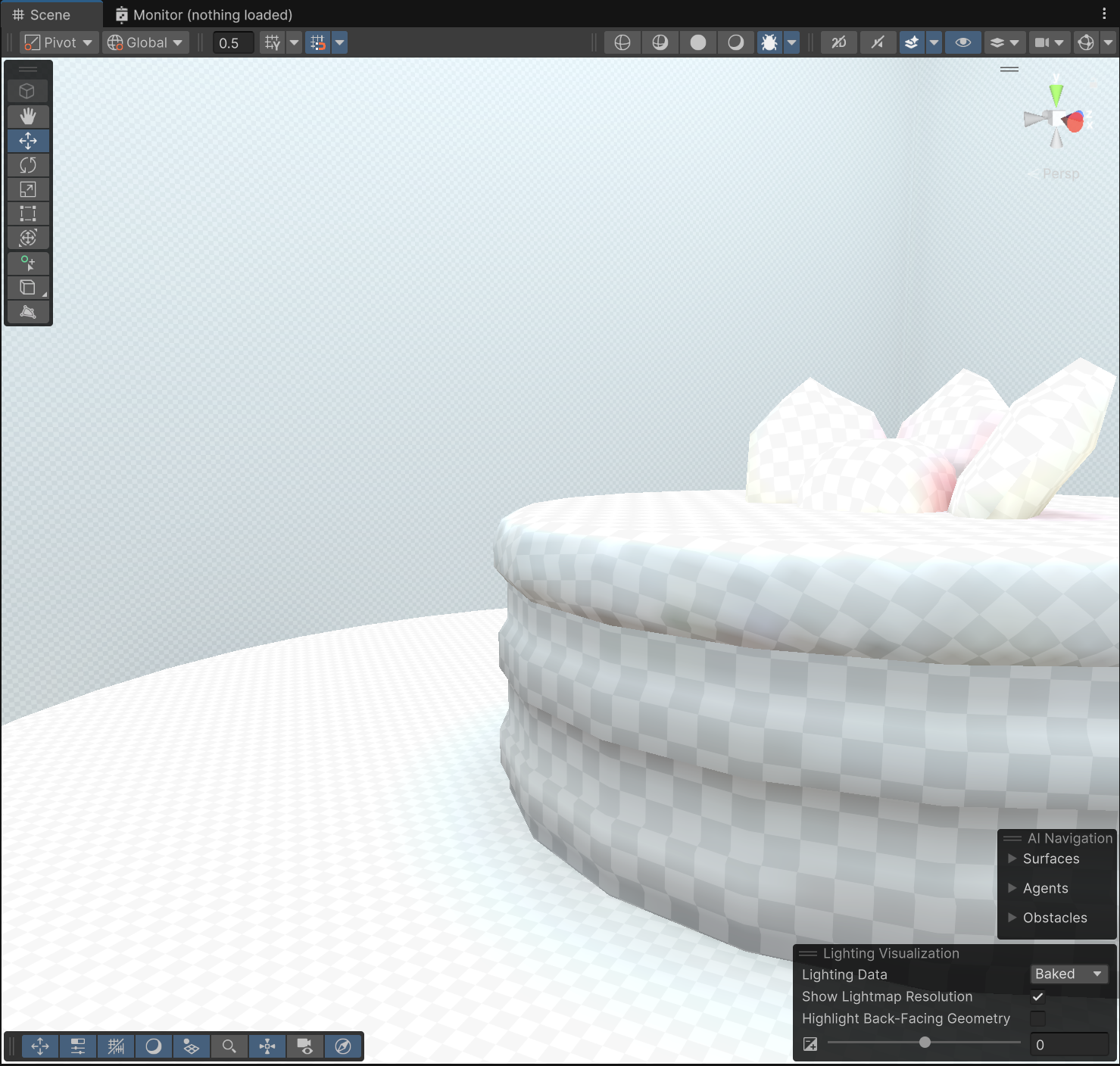Click the grid snapping icon in toolbar
Viewport: 1120px width, 1066px height.
pos(272,42)
